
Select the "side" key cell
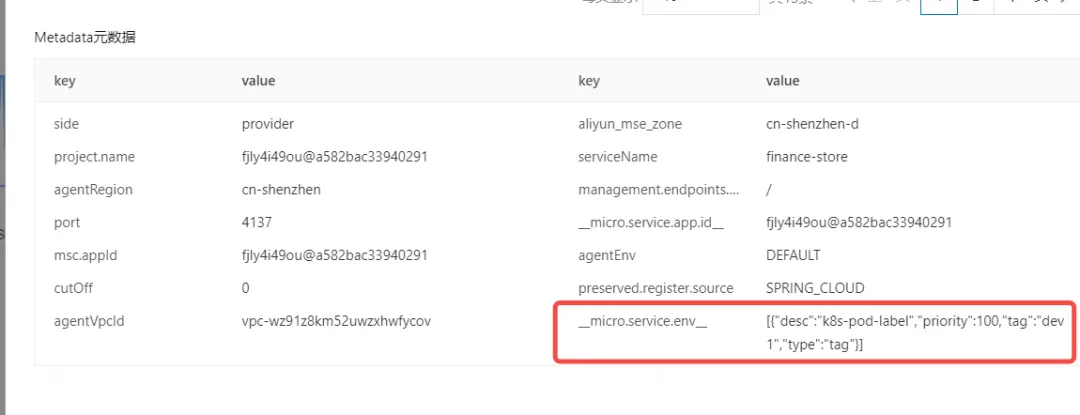66,124
